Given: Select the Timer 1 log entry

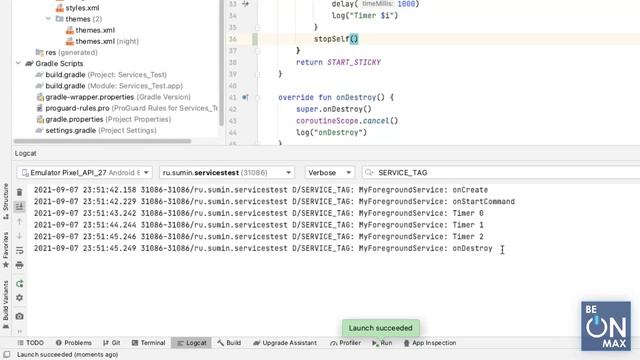Looking at the screenshot, I should pos(259,225).
